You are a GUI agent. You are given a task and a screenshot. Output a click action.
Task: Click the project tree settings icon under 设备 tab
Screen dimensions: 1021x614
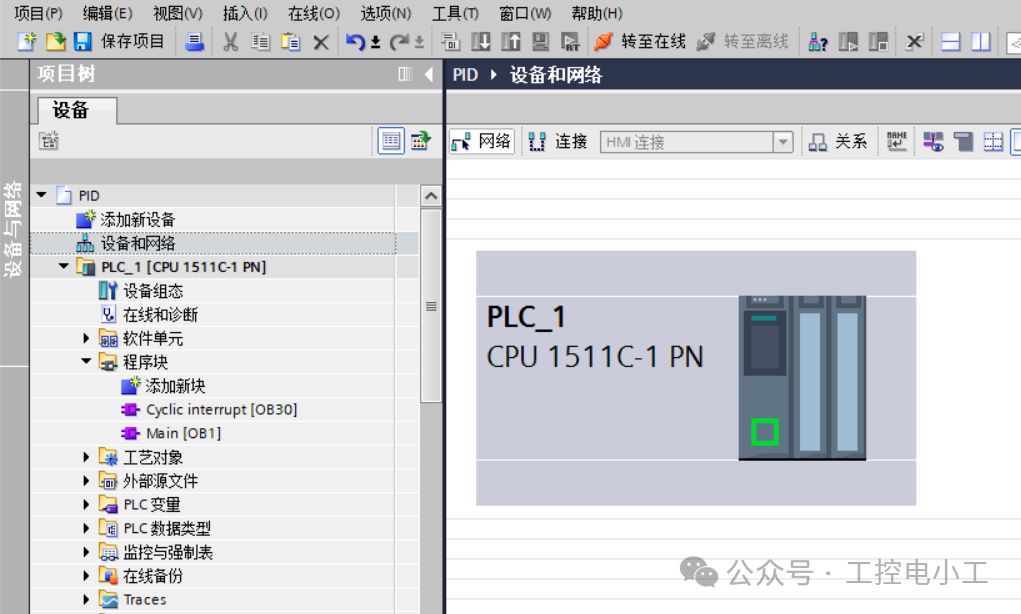(49, 141)
